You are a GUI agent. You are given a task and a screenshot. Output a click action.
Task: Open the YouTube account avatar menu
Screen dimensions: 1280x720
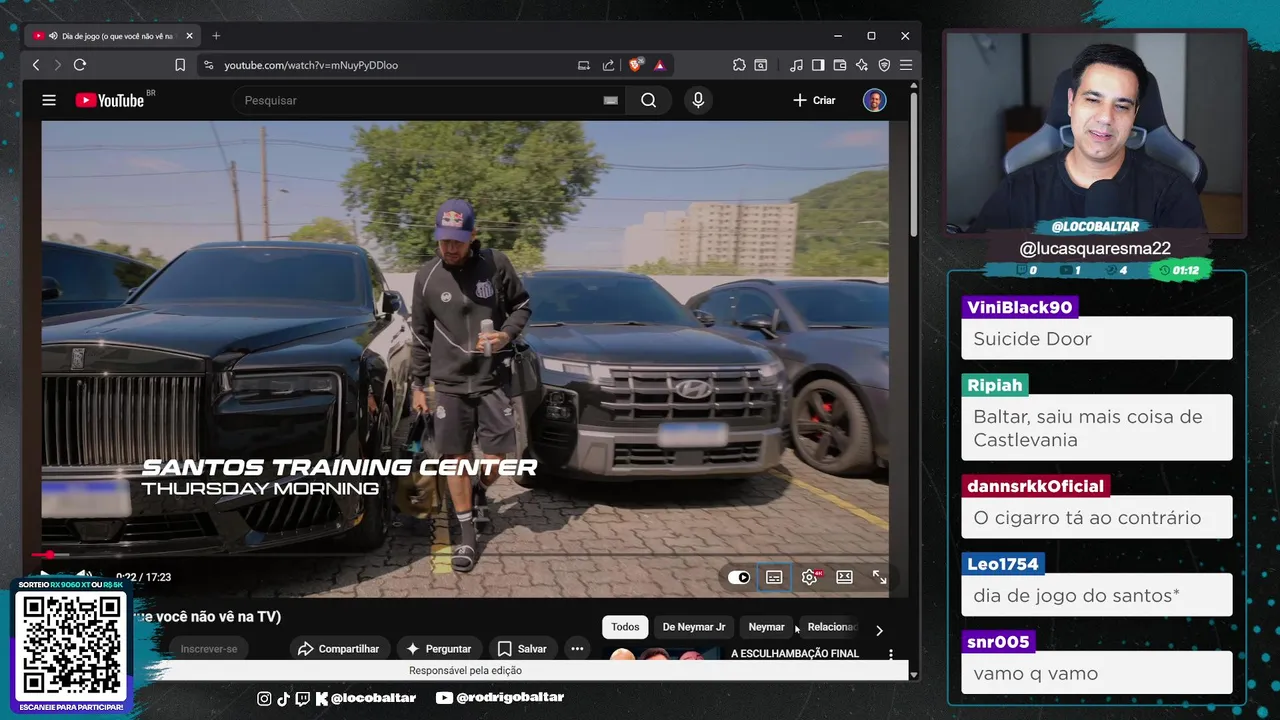point(874,100)
